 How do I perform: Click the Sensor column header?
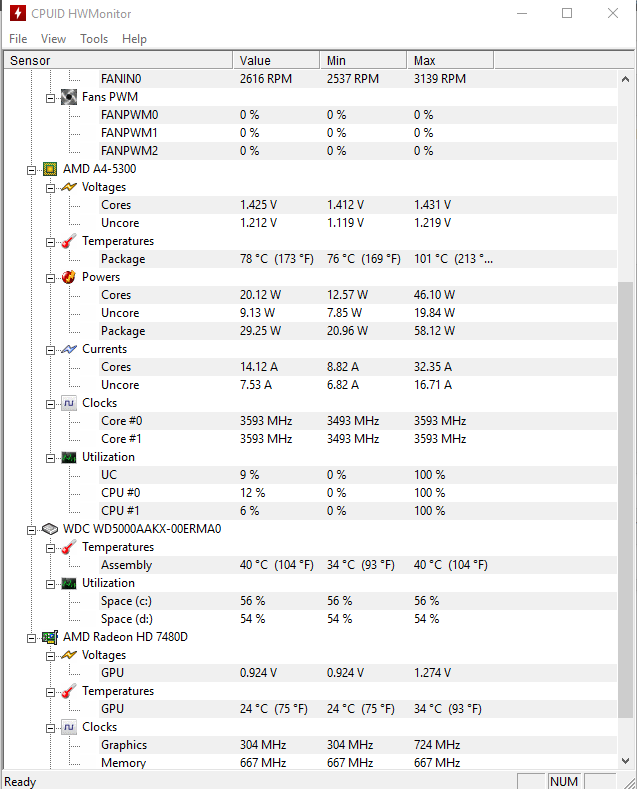(118, 61)
